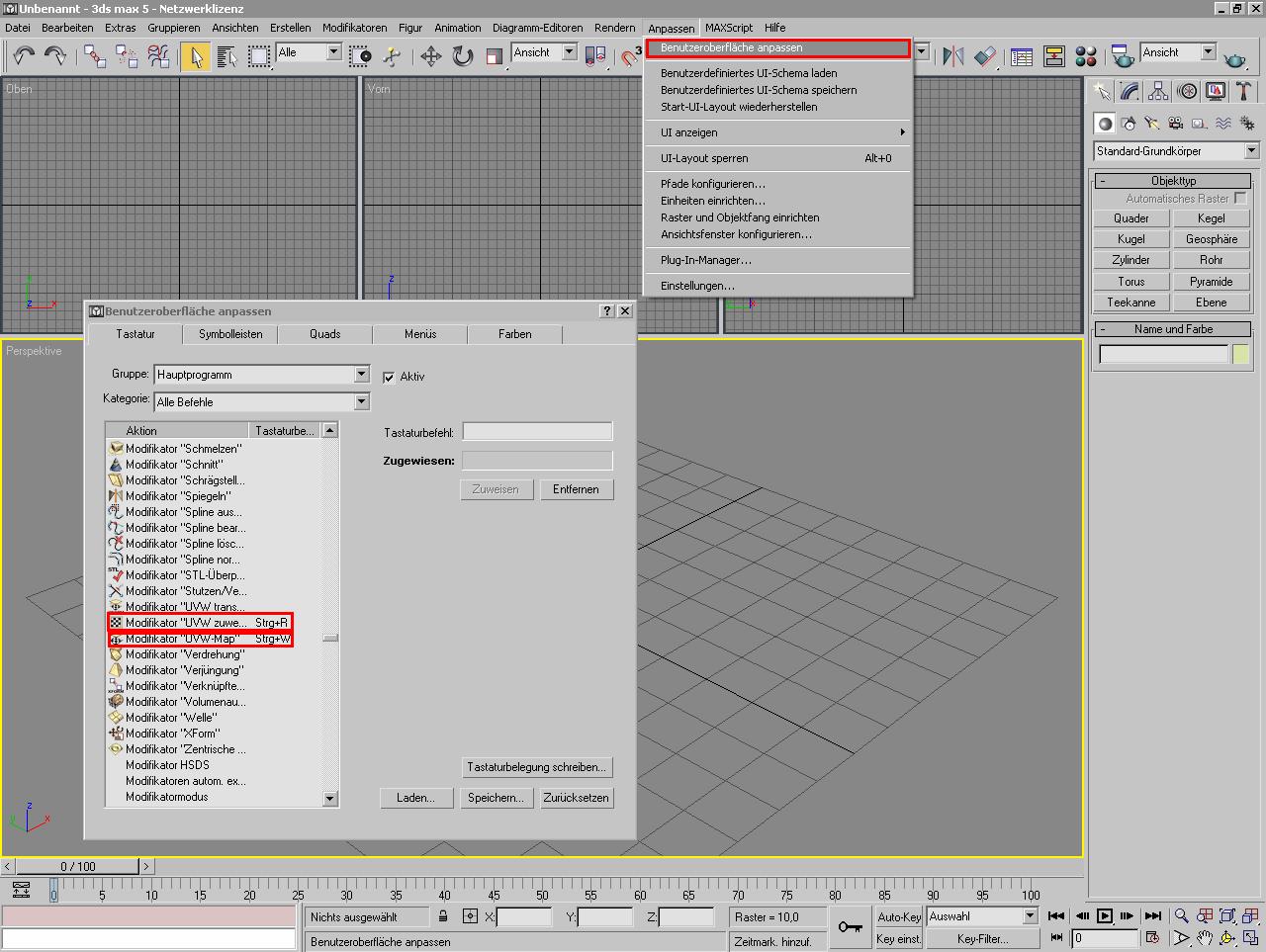
Task: Click the Undo arrow in toolbar
Action: pyautogui.click(x=24, y=56)
